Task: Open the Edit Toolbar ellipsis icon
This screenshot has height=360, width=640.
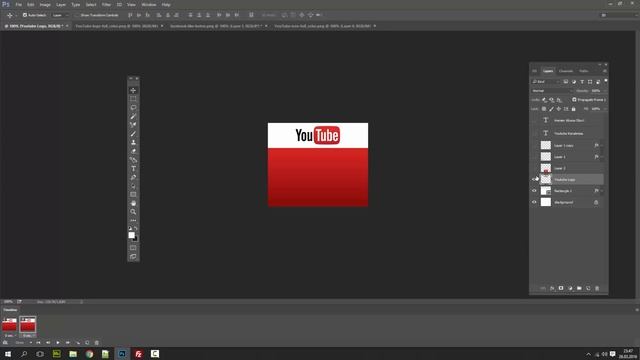Action: 133,220
